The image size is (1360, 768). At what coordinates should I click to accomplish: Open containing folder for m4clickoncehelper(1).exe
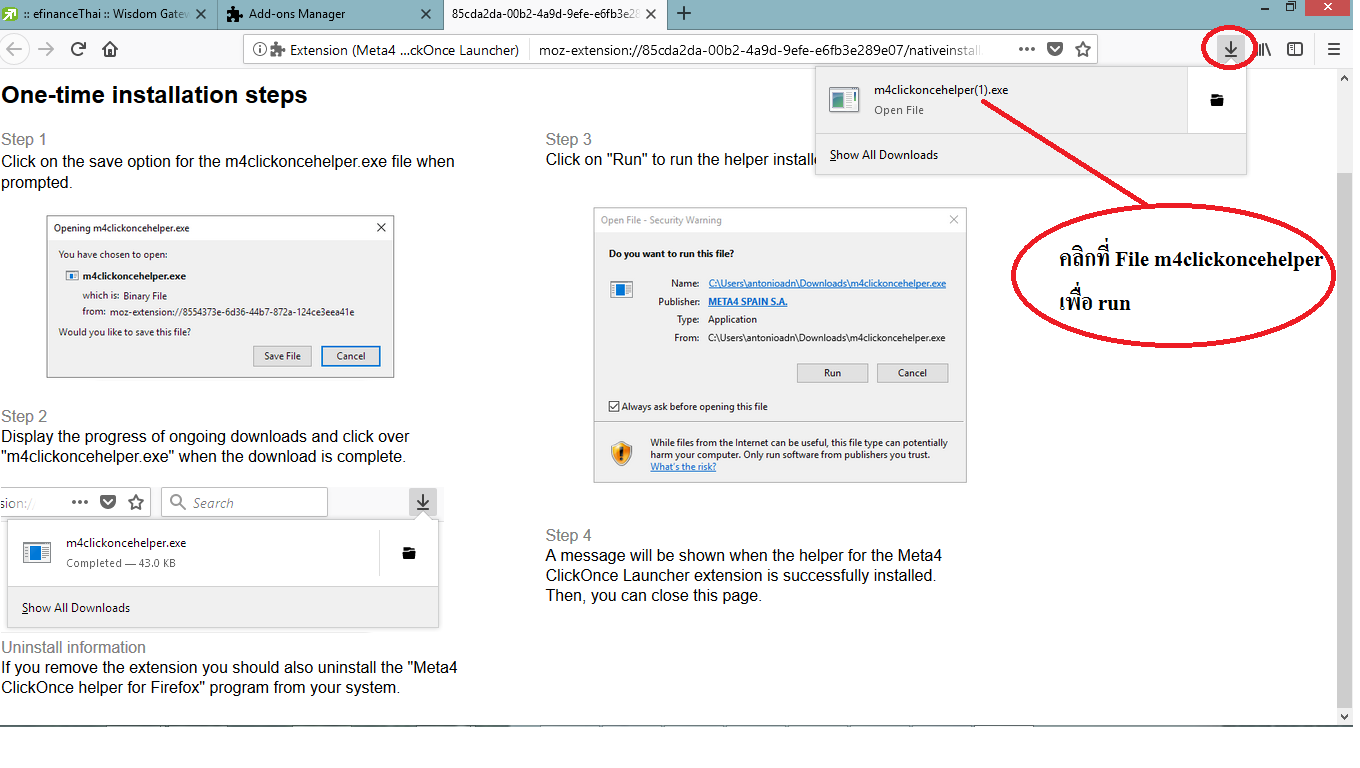point(1216,100)
